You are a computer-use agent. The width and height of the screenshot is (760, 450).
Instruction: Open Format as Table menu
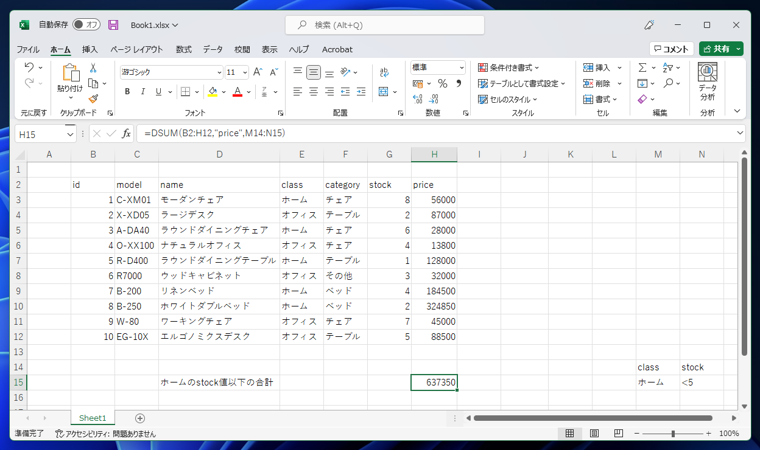522,83
